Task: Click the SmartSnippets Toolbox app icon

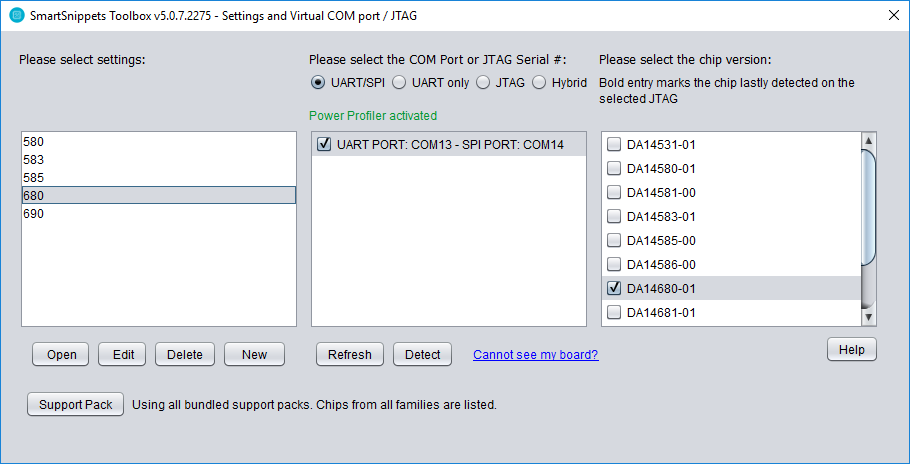Action: tap(17, 16)
